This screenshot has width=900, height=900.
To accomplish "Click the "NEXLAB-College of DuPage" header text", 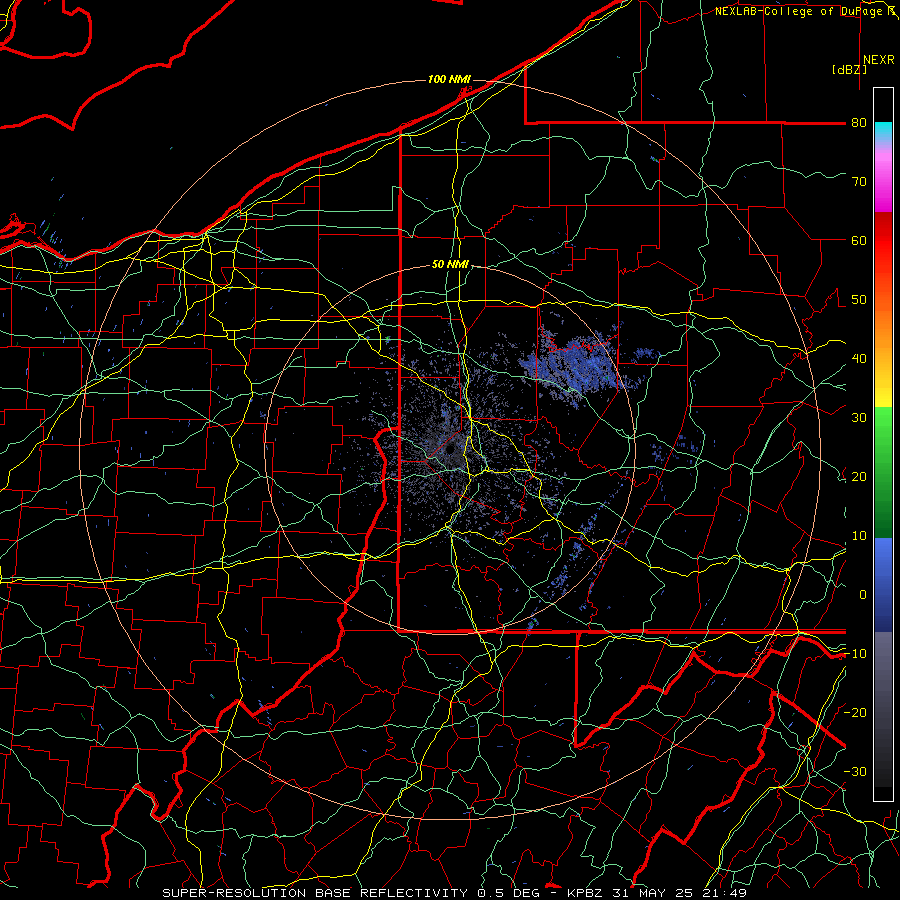I will point(800,11).
